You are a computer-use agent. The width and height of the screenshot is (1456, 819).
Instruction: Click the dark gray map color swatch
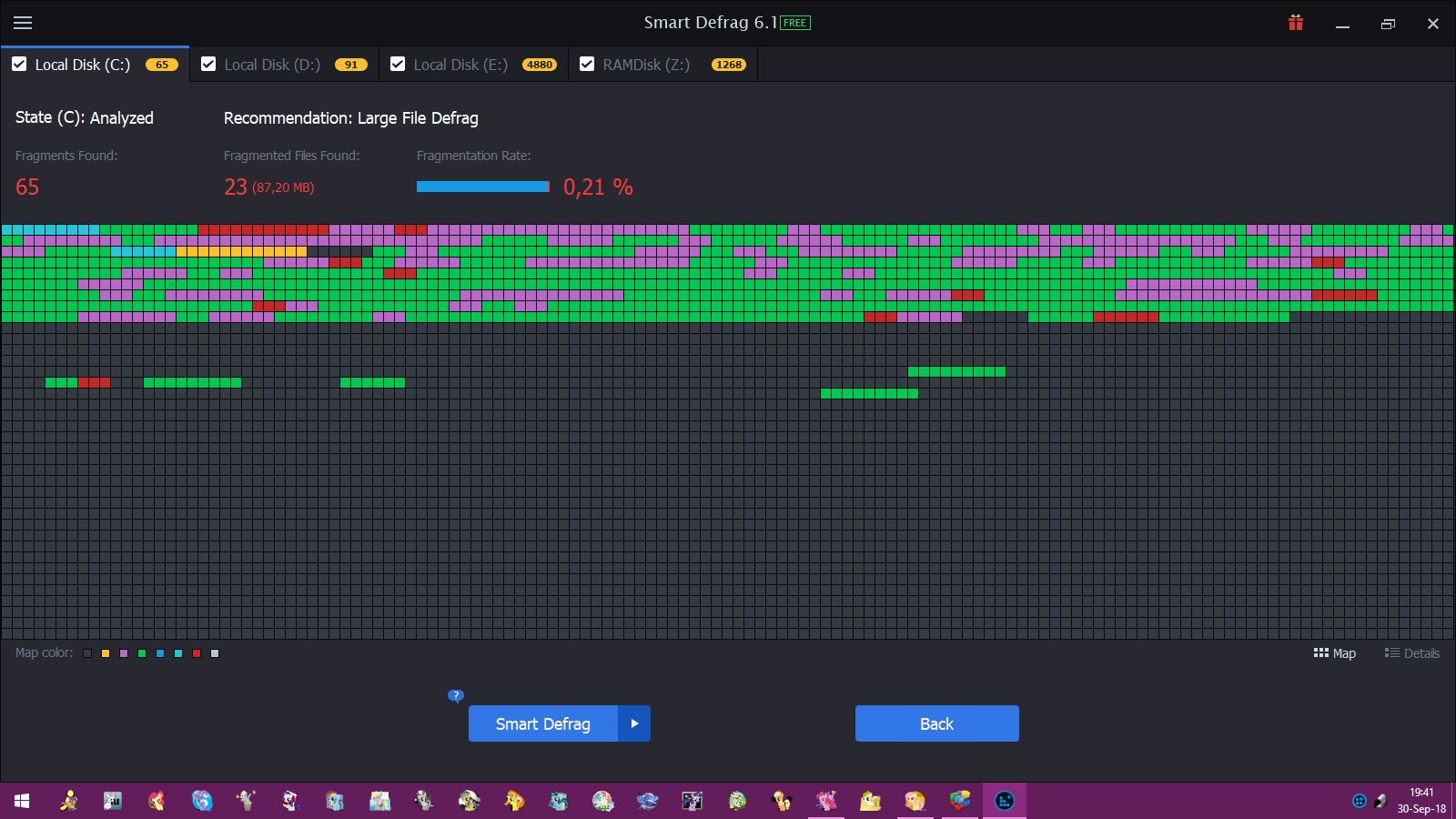coord(87,653)
